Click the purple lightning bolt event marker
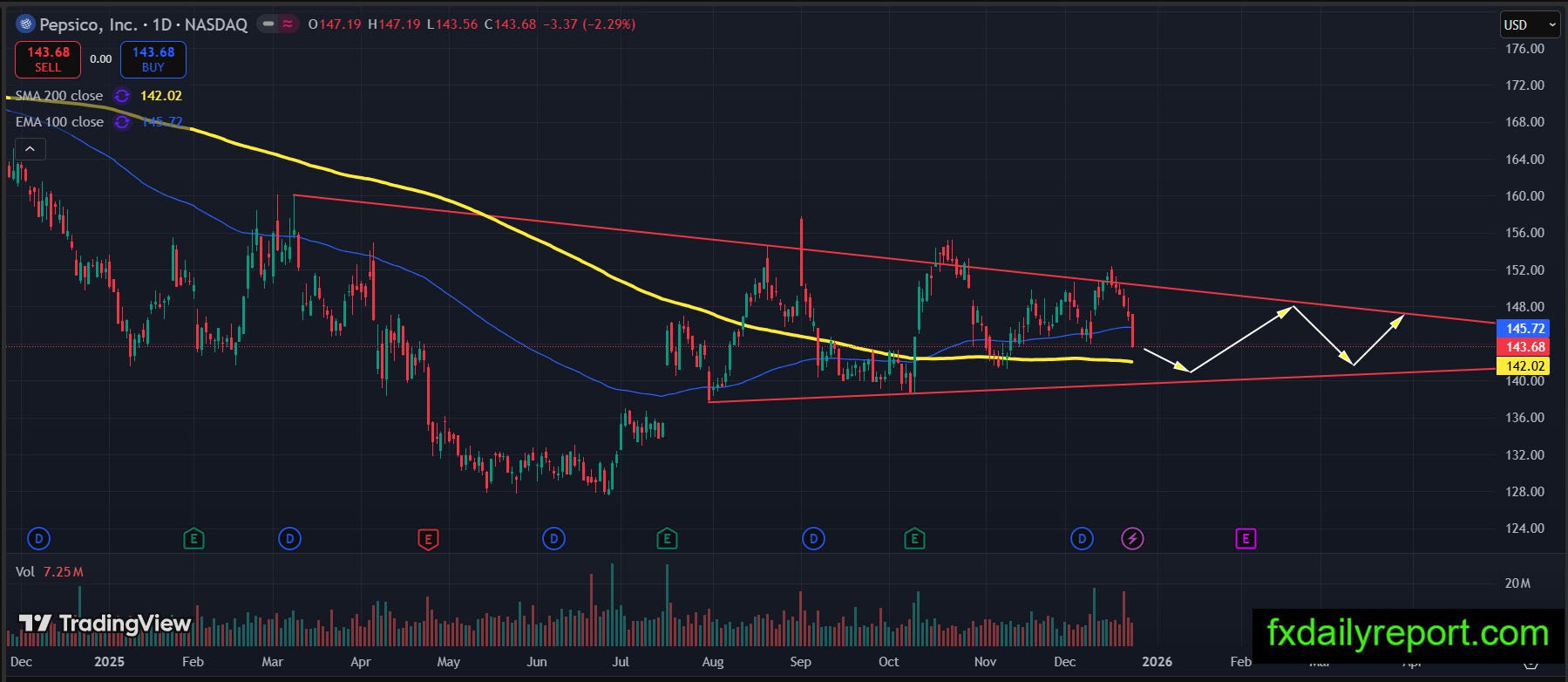 [x=1132, y=539]
